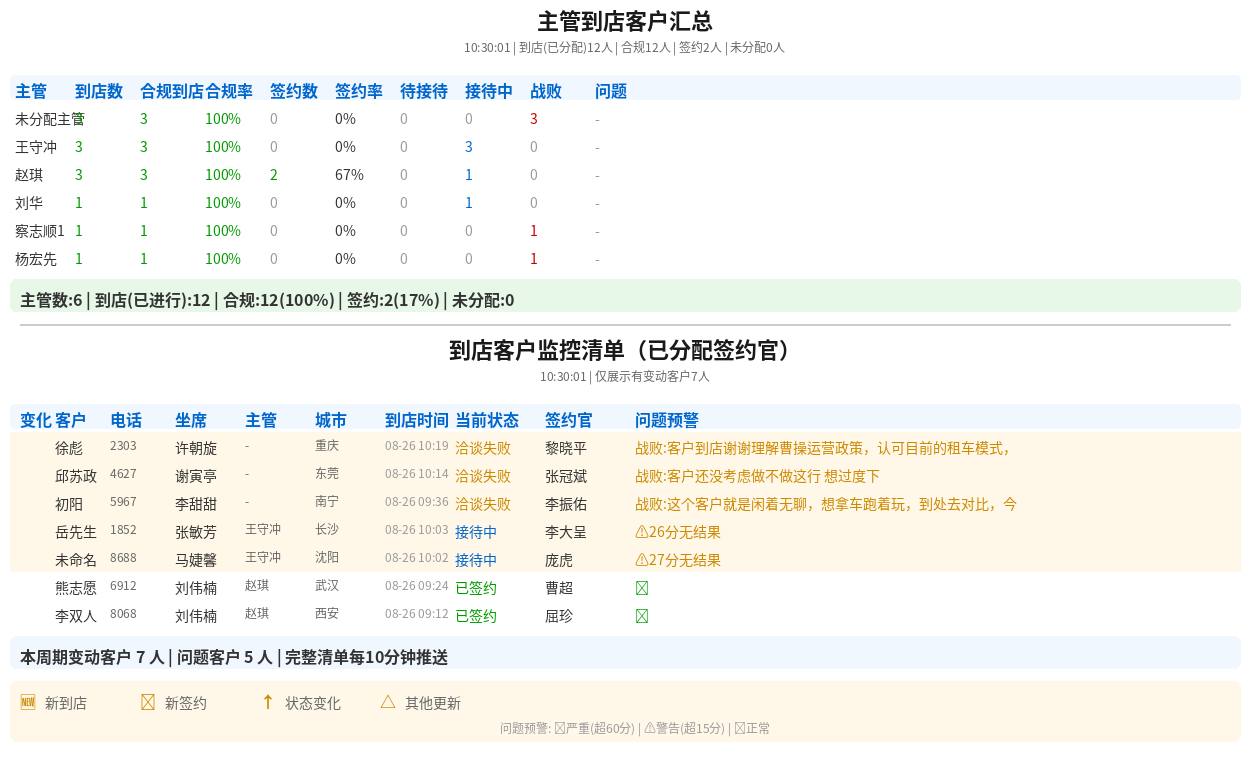Screen dimensions: 1250x784
Task: Click the 主管到店客户汇总 title
Action: coord(625,22)
